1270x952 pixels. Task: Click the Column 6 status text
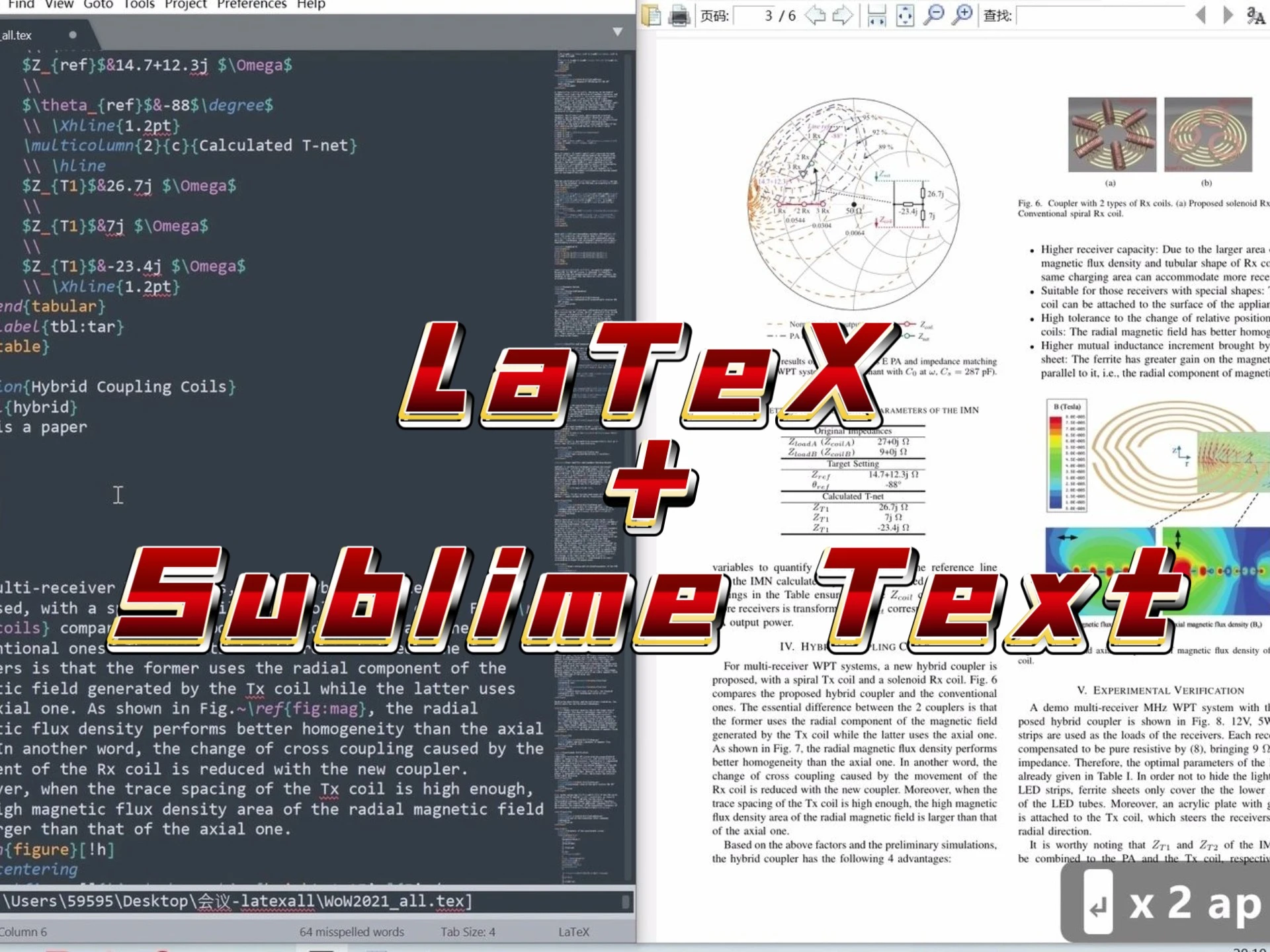click(x=23, y=932)
